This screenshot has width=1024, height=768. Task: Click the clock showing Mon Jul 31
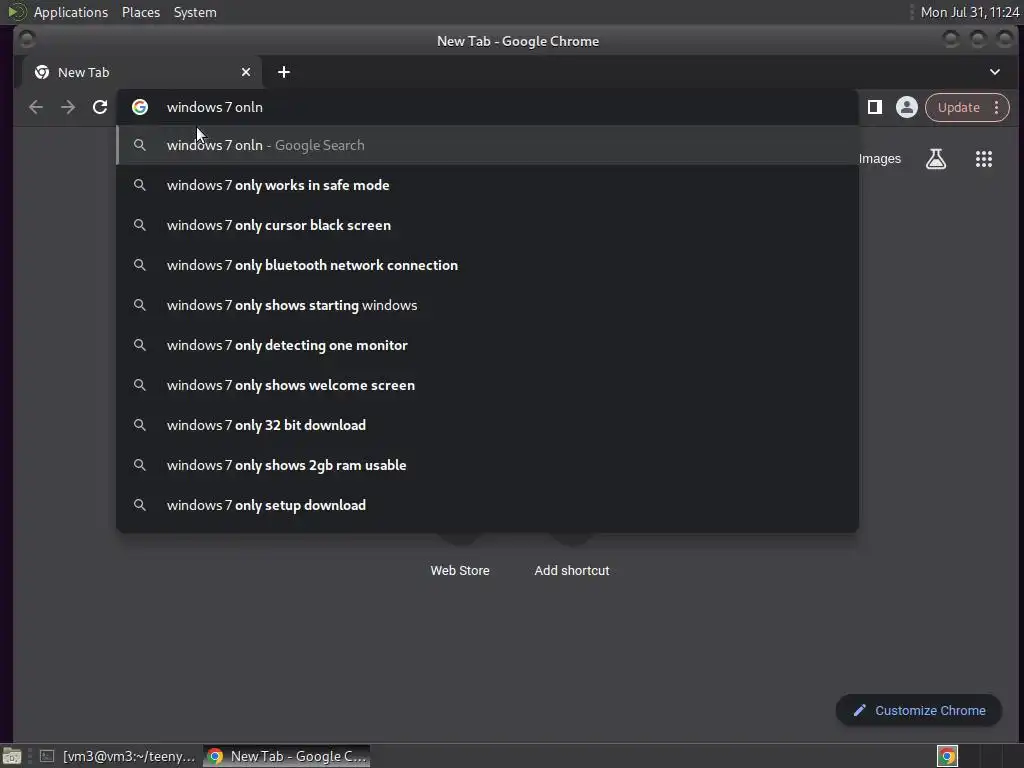[970, 12]
